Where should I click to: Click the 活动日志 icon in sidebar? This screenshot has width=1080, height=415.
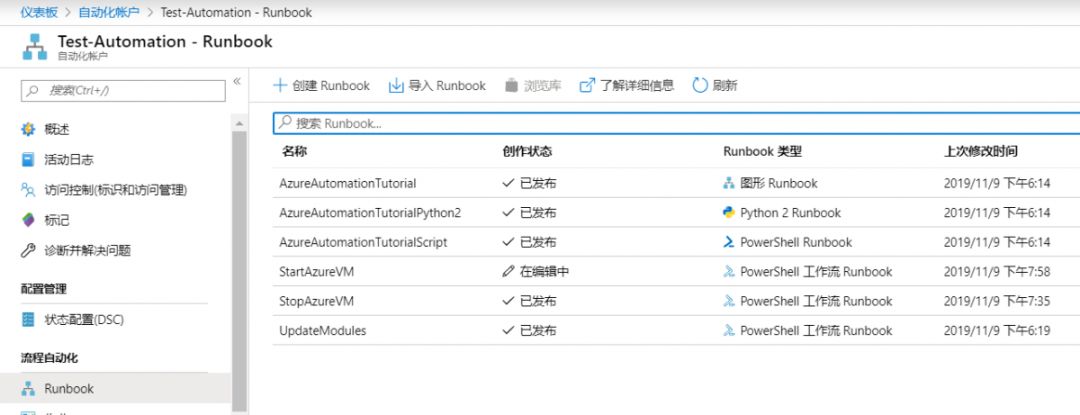28,160
